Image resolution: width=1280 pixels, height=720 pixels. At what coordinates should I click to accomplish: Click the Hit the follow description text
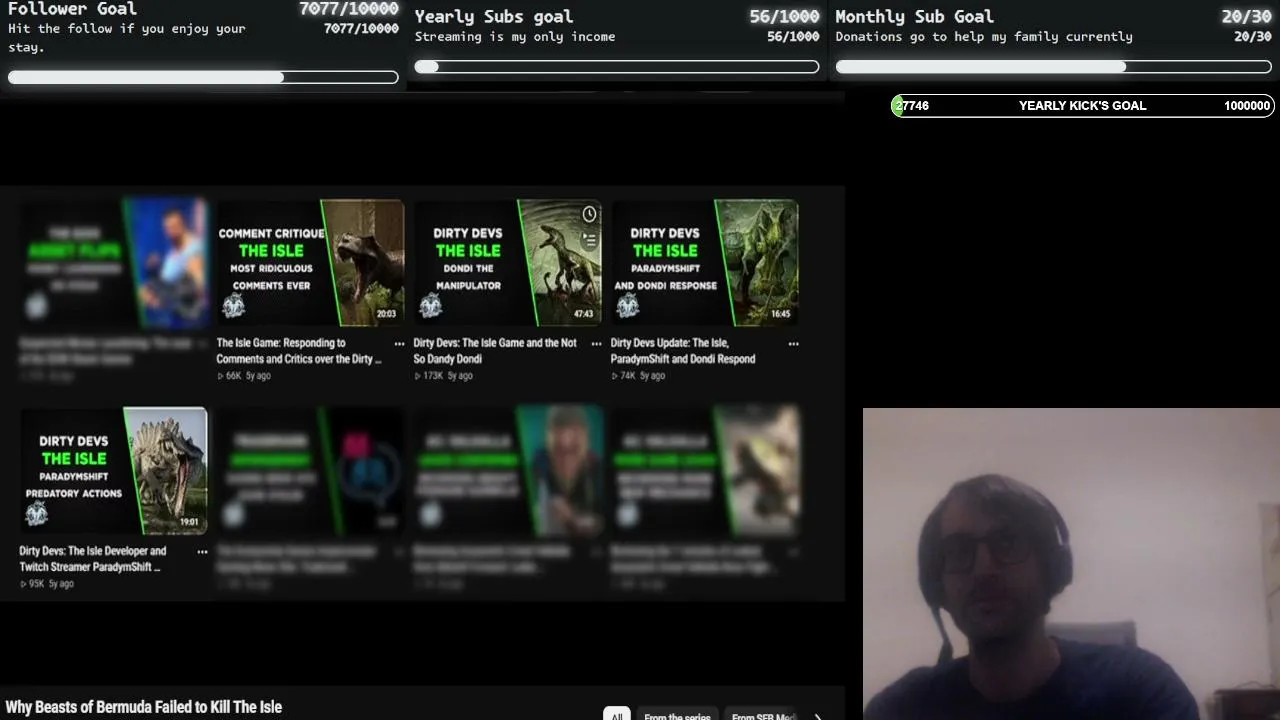point(127,38)
